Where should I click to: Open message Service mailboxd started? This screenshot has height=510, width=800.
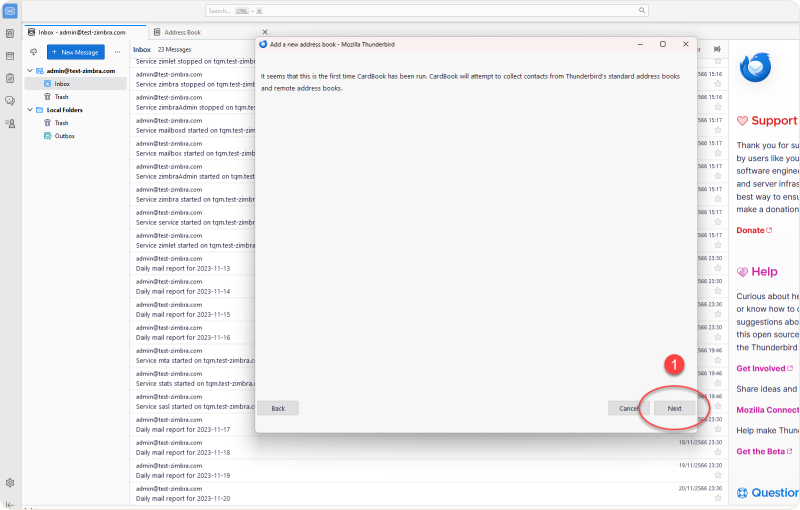(x=194, y=125)
